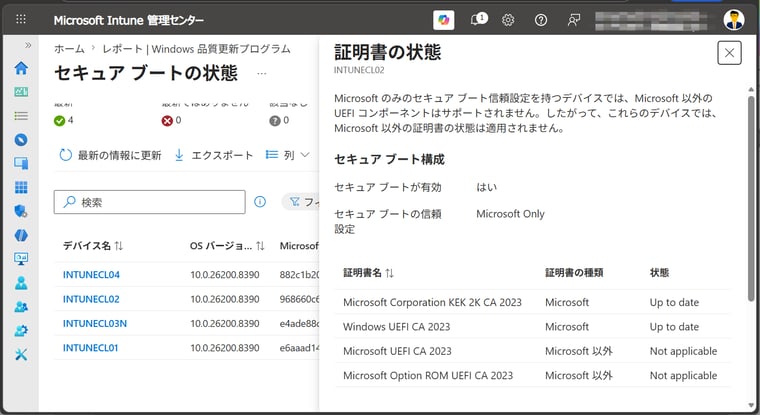The height and width of the screenshot is (415, 760).
Task: Open device INTUNECL03N
Action: click(95, 323)
